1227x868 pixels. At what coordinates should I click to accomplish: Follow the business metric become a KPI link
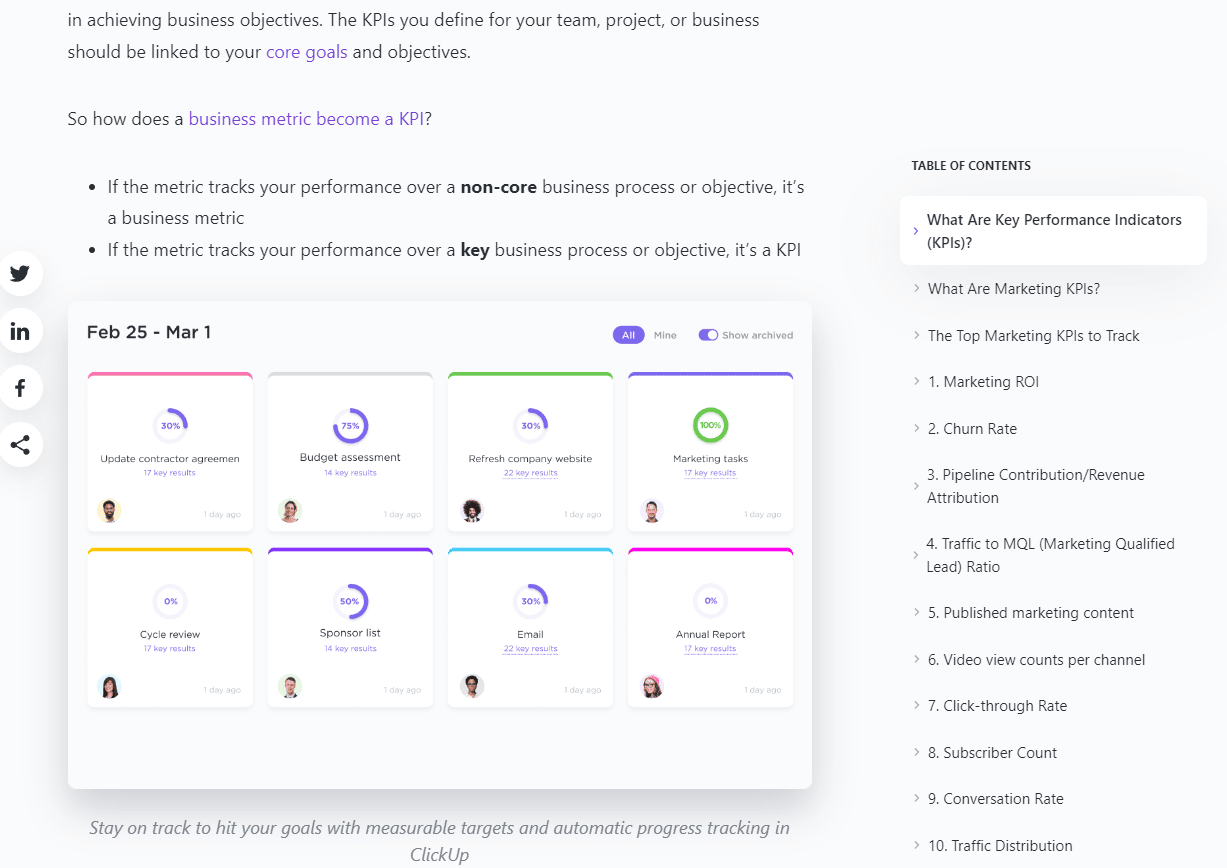(306, 119)
